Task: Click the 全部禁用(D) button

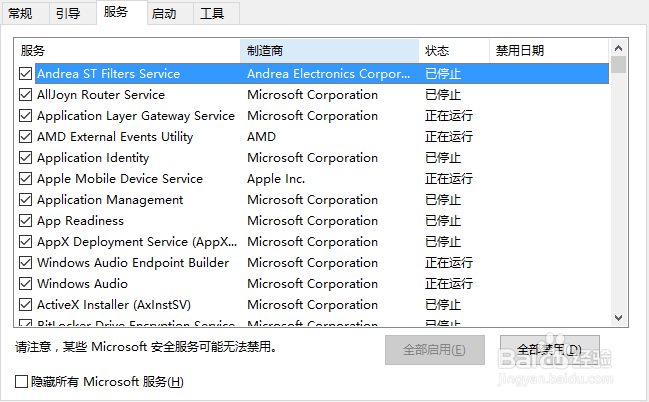Action: pyautogui.click(x=550, y=350)
